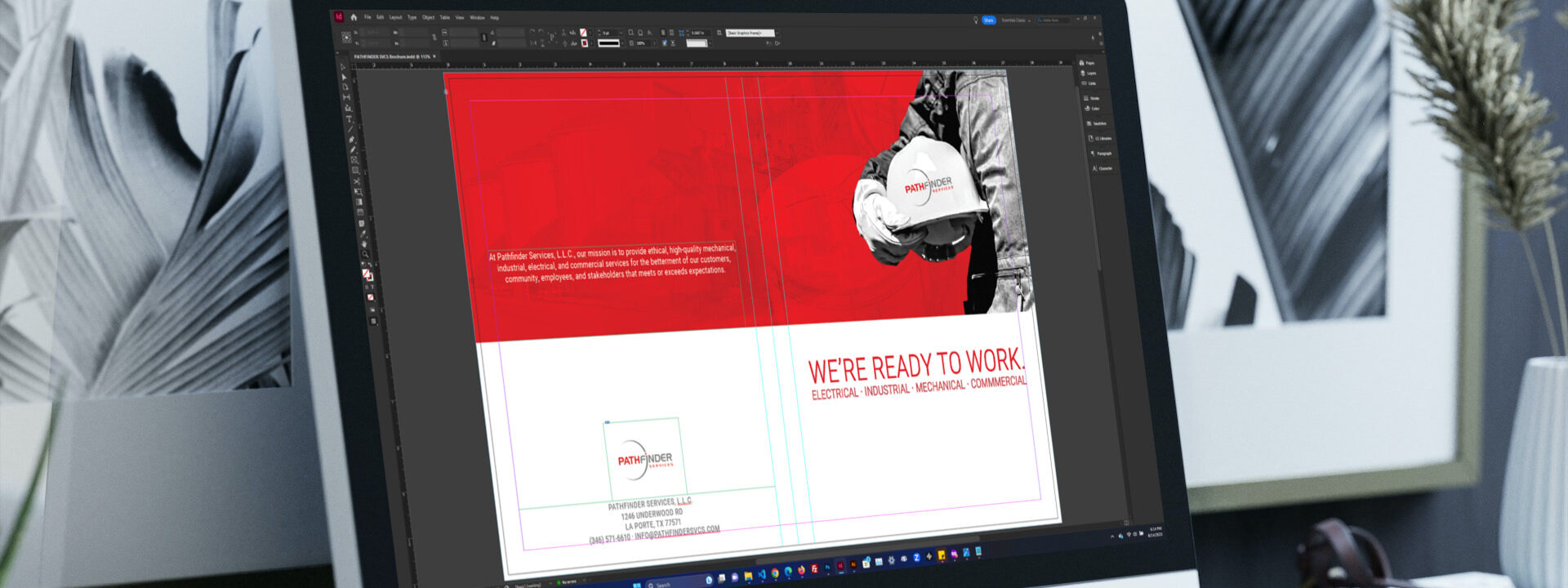Select the Eyedropper tool
Image resolution: width=1568 pixels, height=588 pixels.
coord(363,234)
